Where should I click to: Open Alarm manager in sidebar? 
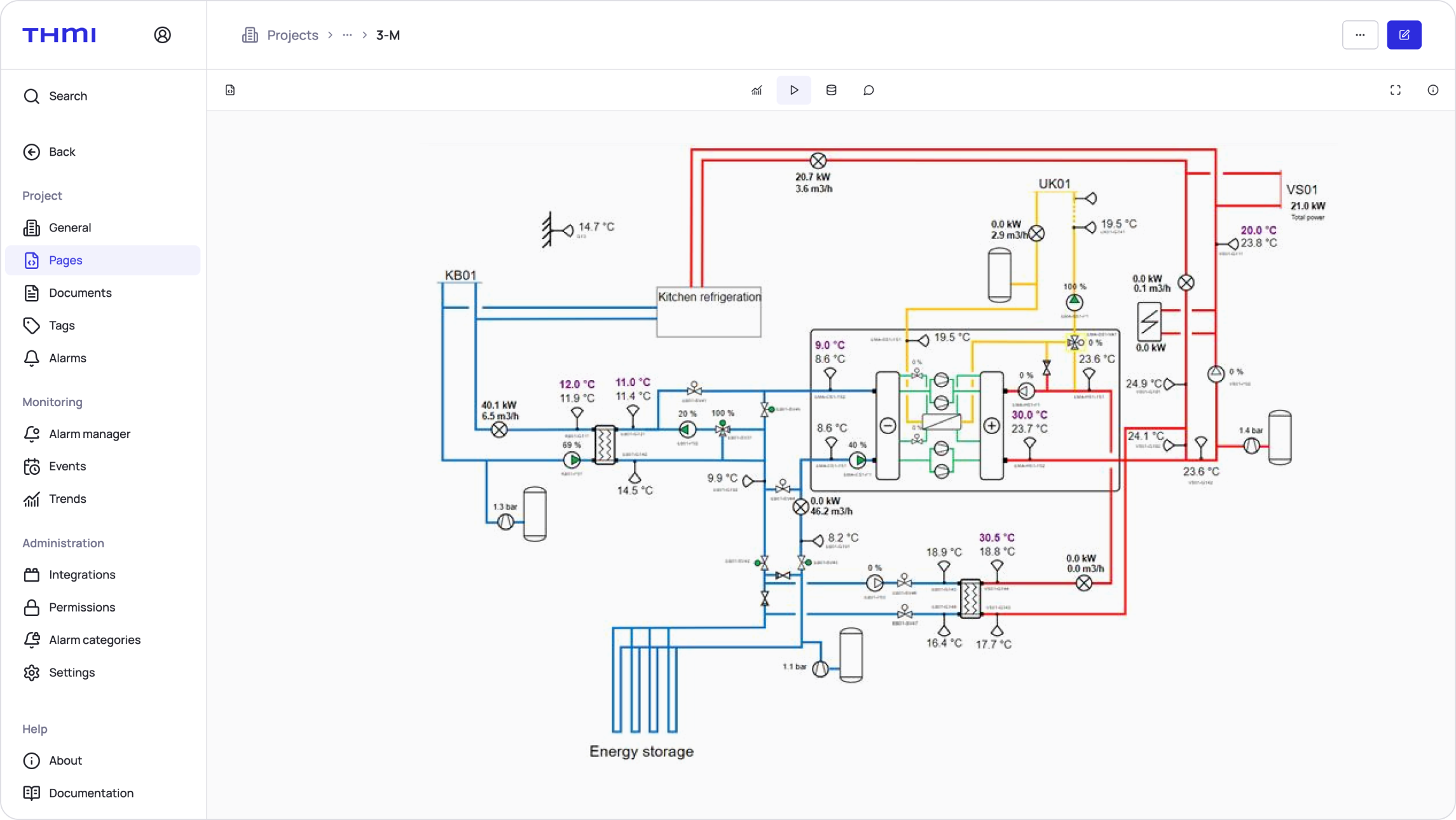pos(89,434)
